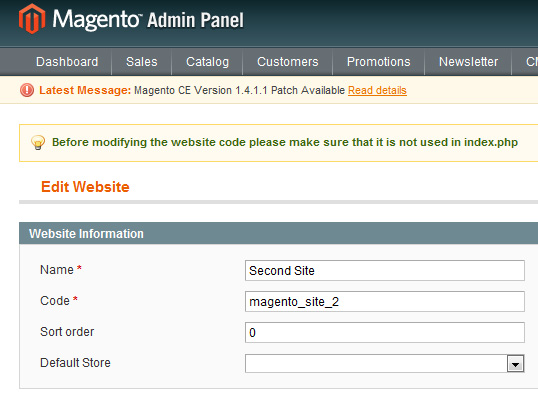
Task: Open the Dashboard menu
Action: point(67,62)
